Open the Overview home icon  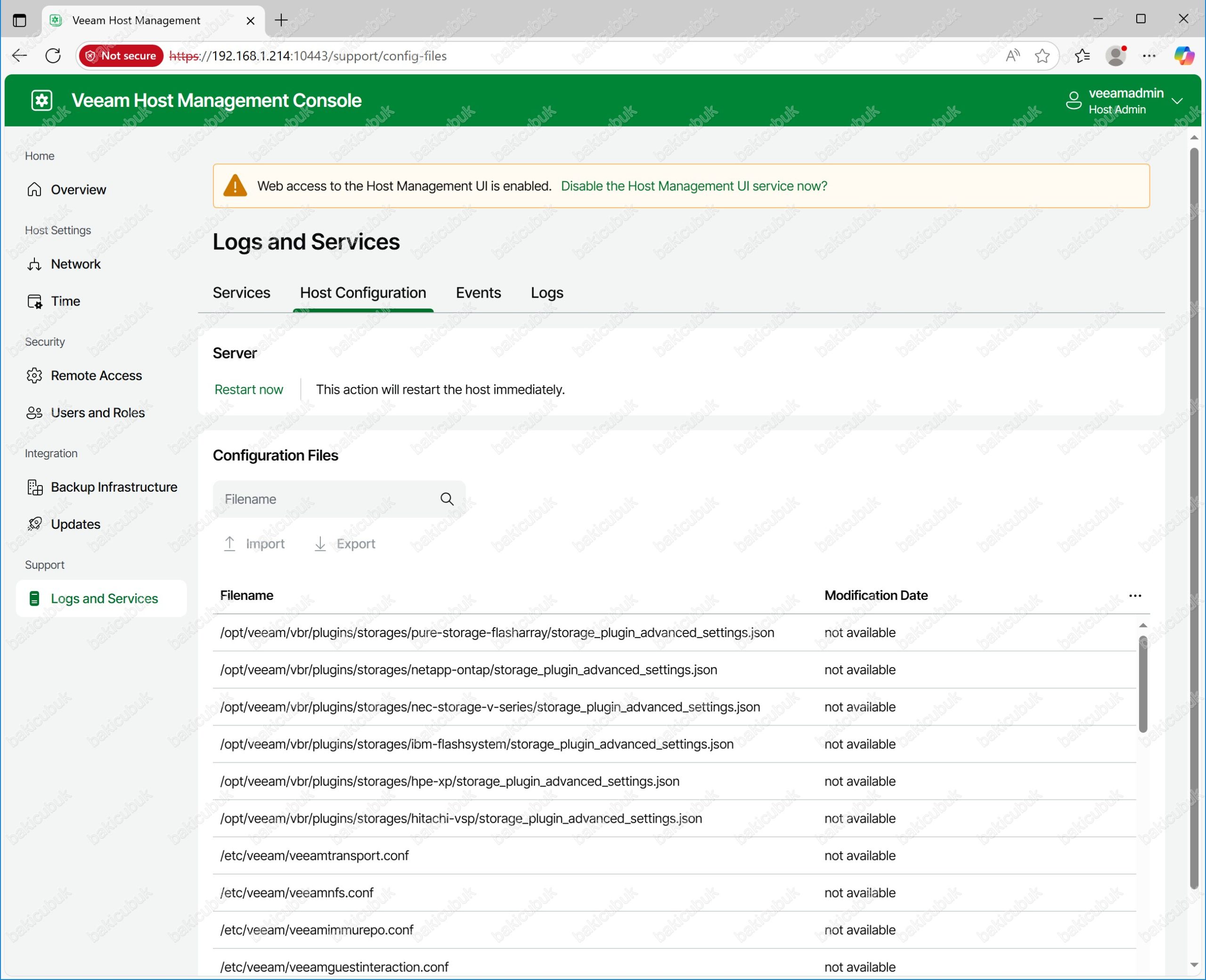(34, 189)
